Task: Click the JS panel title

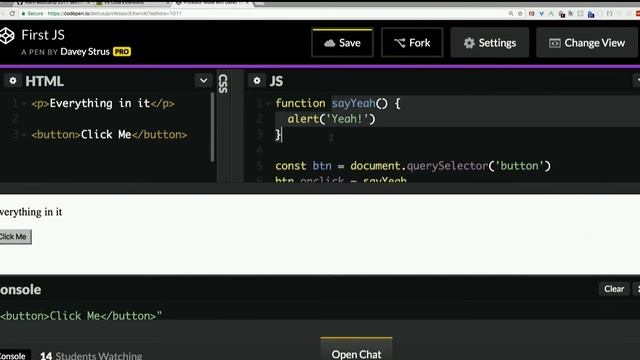Action: click(x=276, y=81)
